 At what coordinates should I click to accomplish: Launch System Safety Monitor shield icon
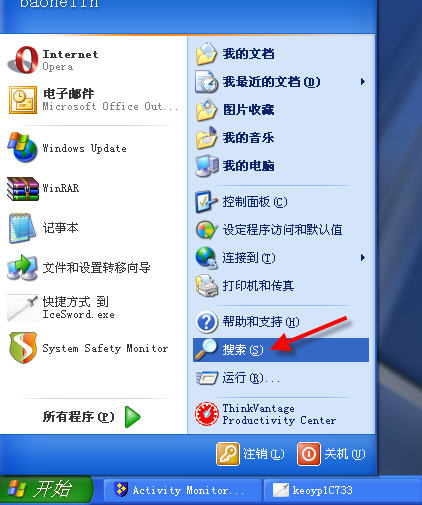pos(23,348)
